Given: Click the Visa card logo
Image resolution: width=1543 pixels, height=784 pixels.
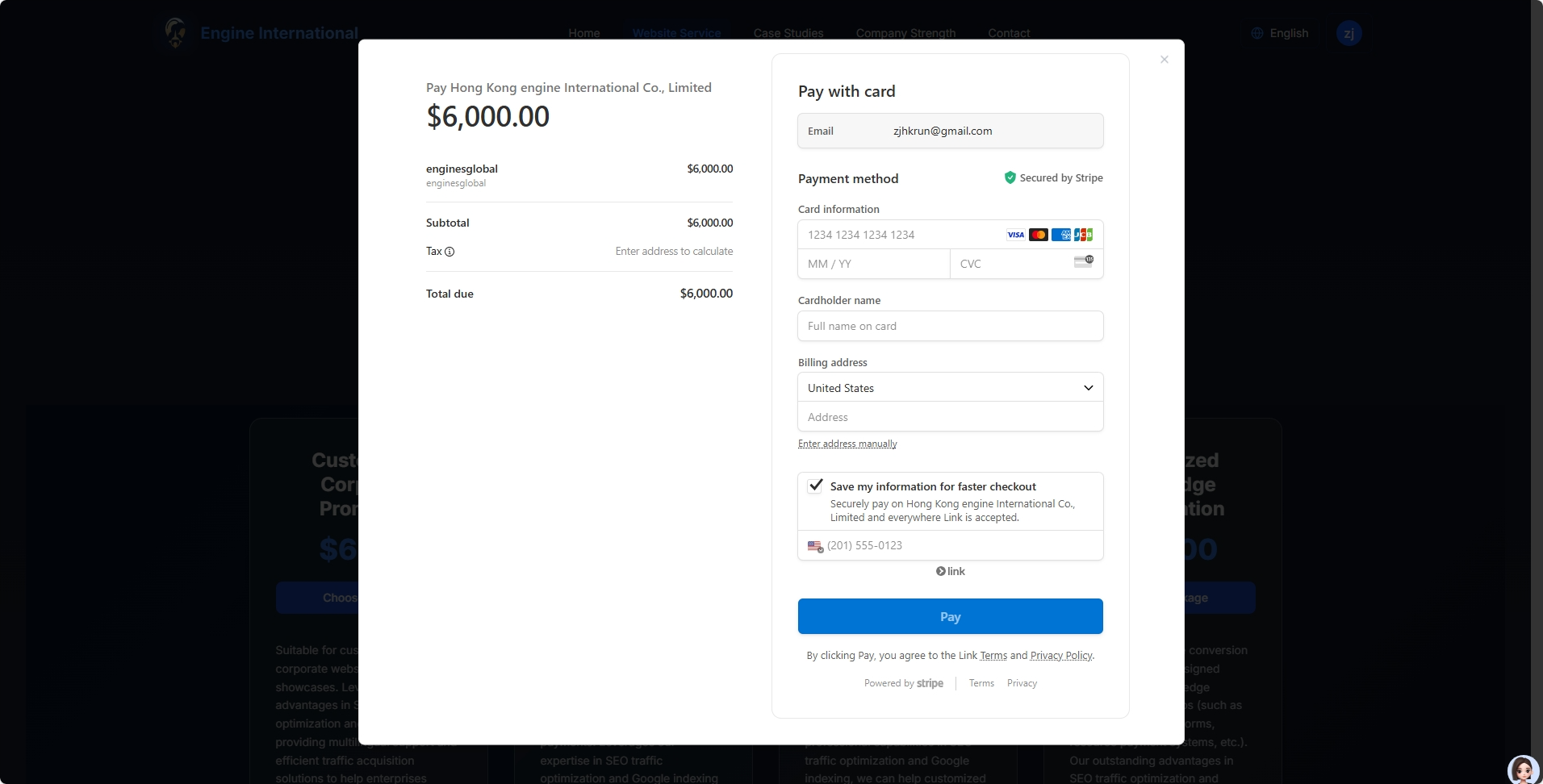Looking at the screenshot, I should 1015,235.
